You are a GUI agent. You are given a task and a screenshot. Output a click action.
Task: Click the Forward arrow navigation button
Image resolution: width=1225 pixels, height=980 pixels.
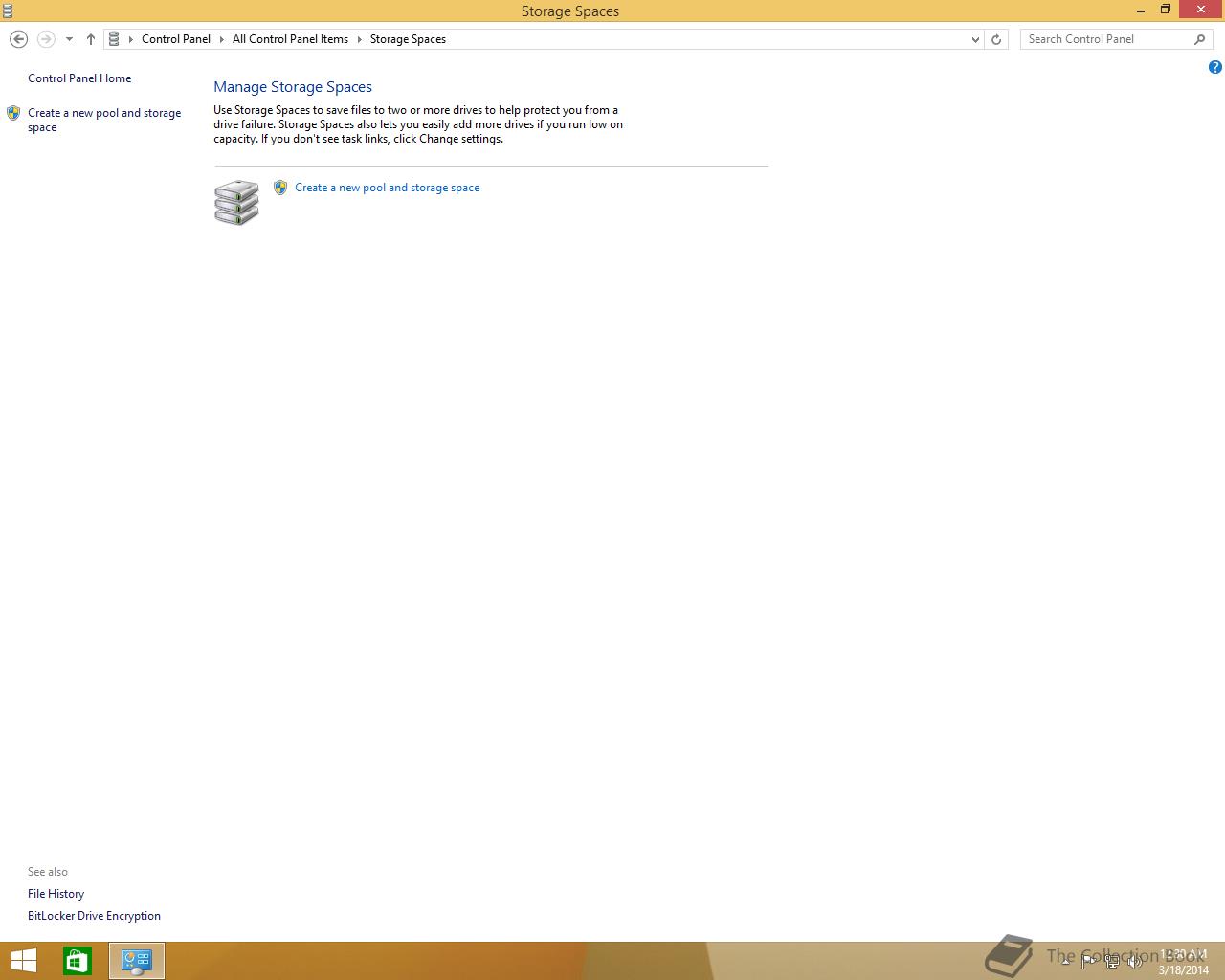[46, 39]
